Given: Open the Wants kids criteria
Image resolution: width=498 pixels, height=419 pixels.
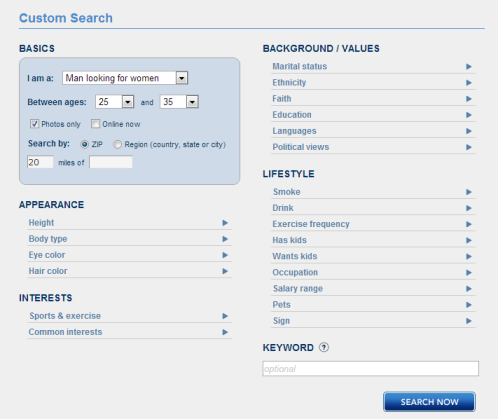Looking at the screenshot, I should click(373, 256).
